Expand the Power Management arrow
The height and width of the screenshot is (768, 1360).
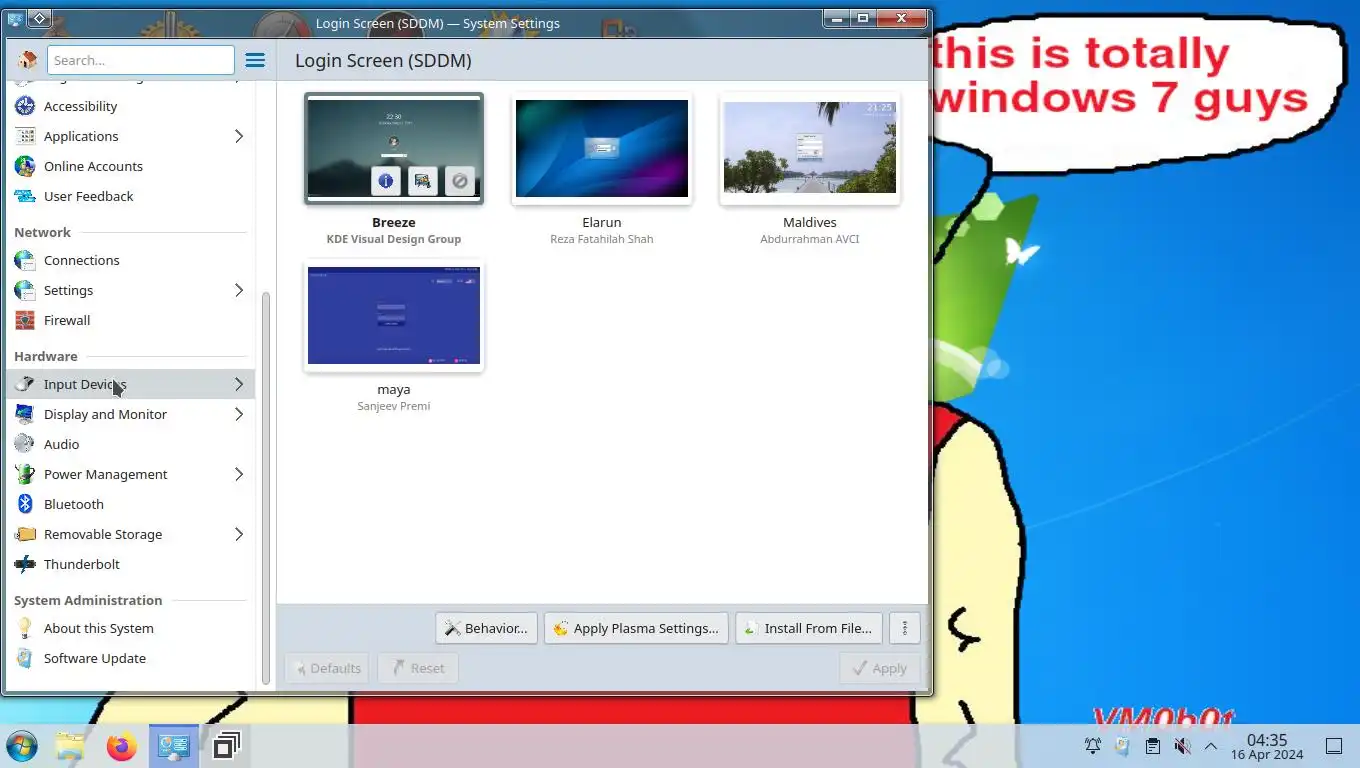tap(239, 474)
